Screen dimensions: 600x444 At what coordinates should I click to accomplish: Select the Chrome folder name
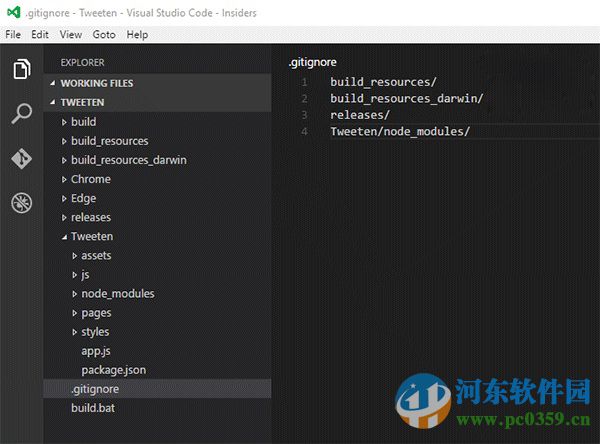point(91,179)
